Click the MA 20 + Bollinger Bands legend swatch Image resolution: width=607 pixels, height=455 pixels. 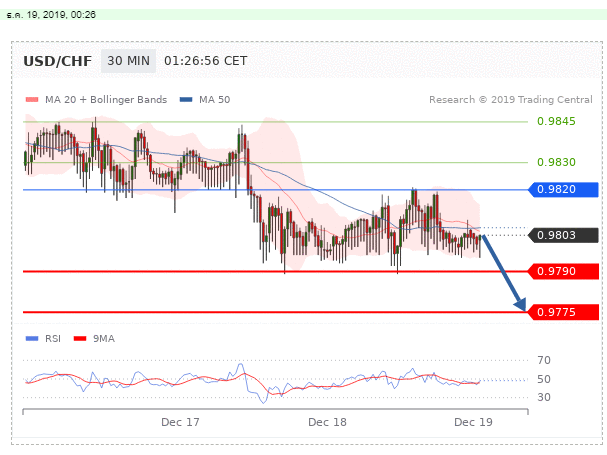(32, 100)
